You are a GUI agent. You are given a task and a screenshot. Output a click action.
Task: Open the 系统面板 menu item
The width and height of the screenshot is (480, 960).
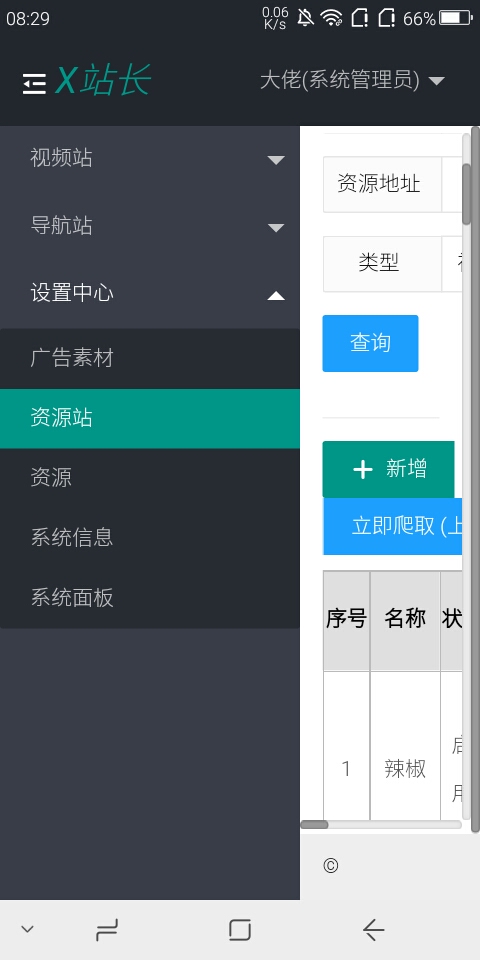click(150, 598)
